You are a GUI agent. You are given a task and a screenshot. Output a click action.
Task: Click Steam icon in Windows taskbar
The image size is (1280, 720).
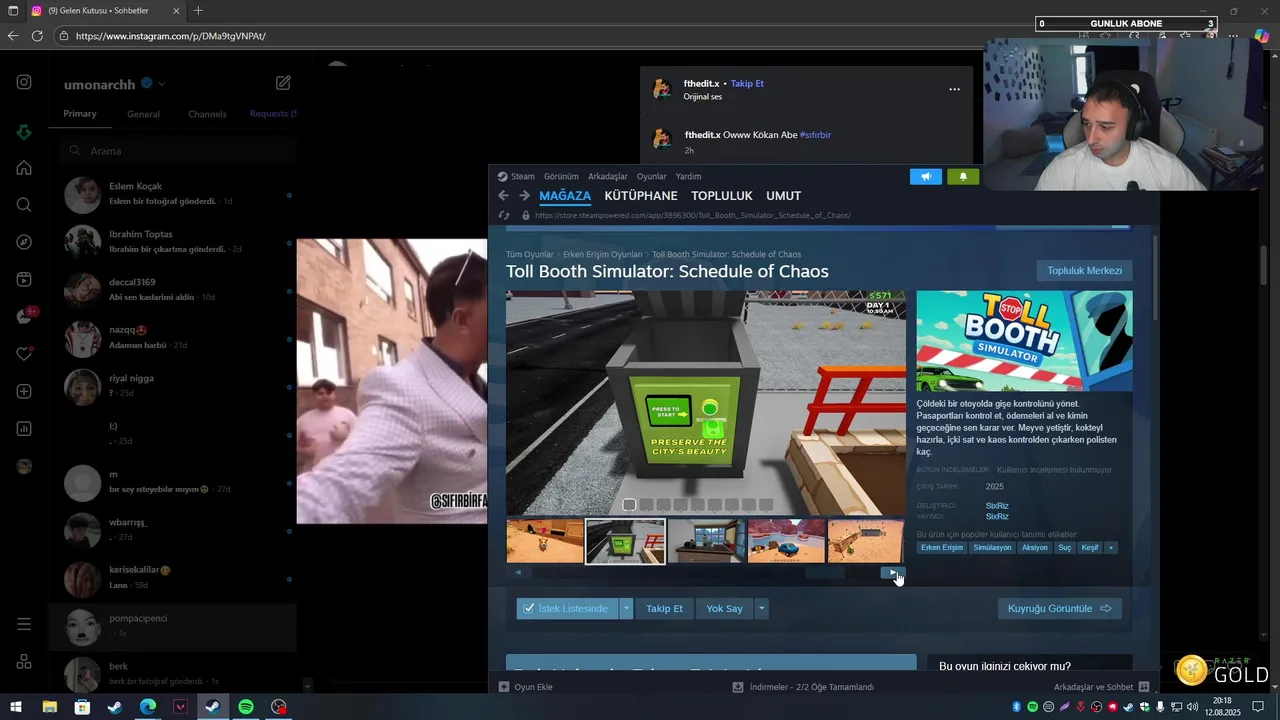[213, 706]
